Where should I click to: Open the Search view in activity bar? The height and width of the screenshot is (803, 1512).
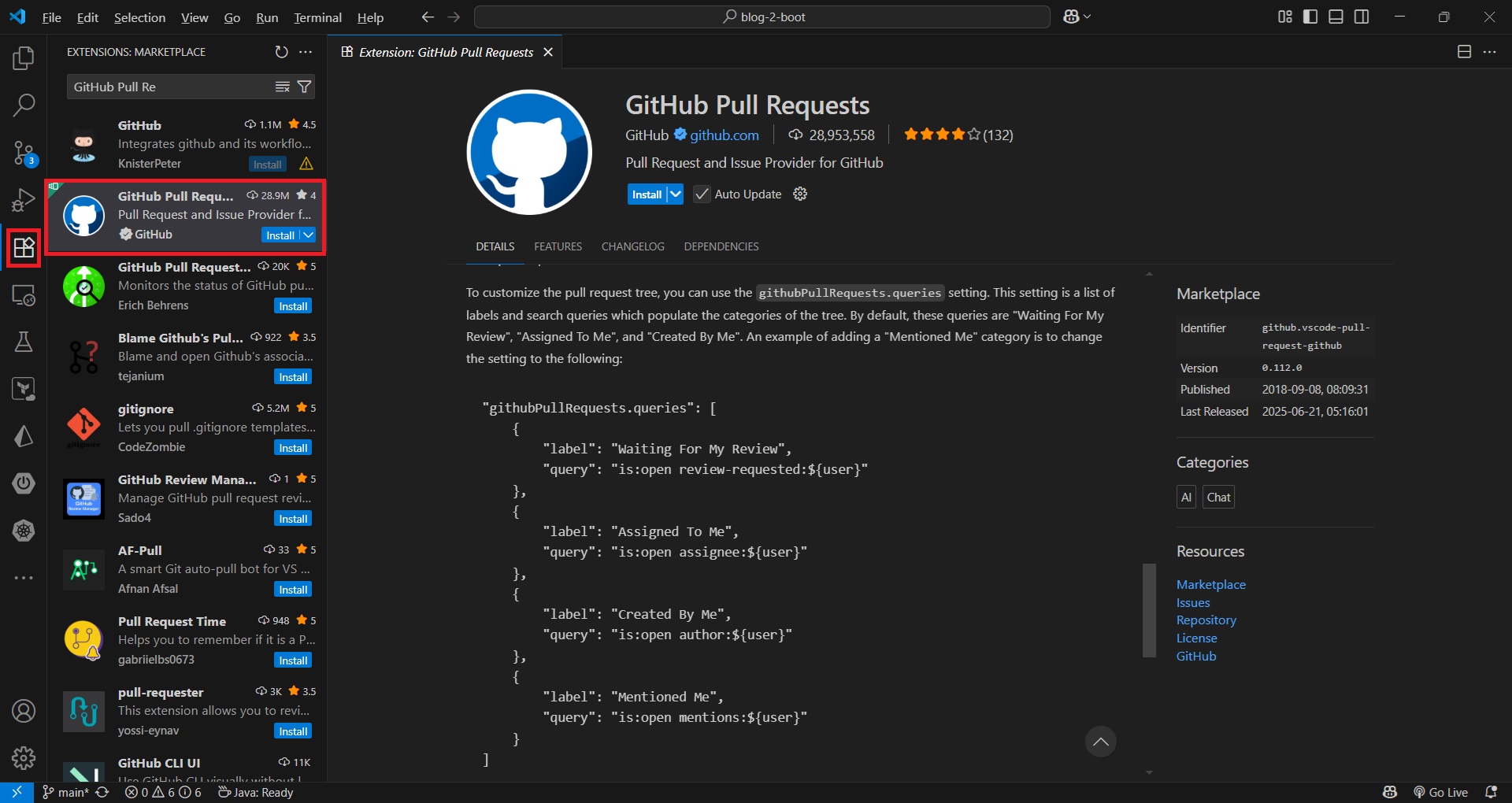24,105
